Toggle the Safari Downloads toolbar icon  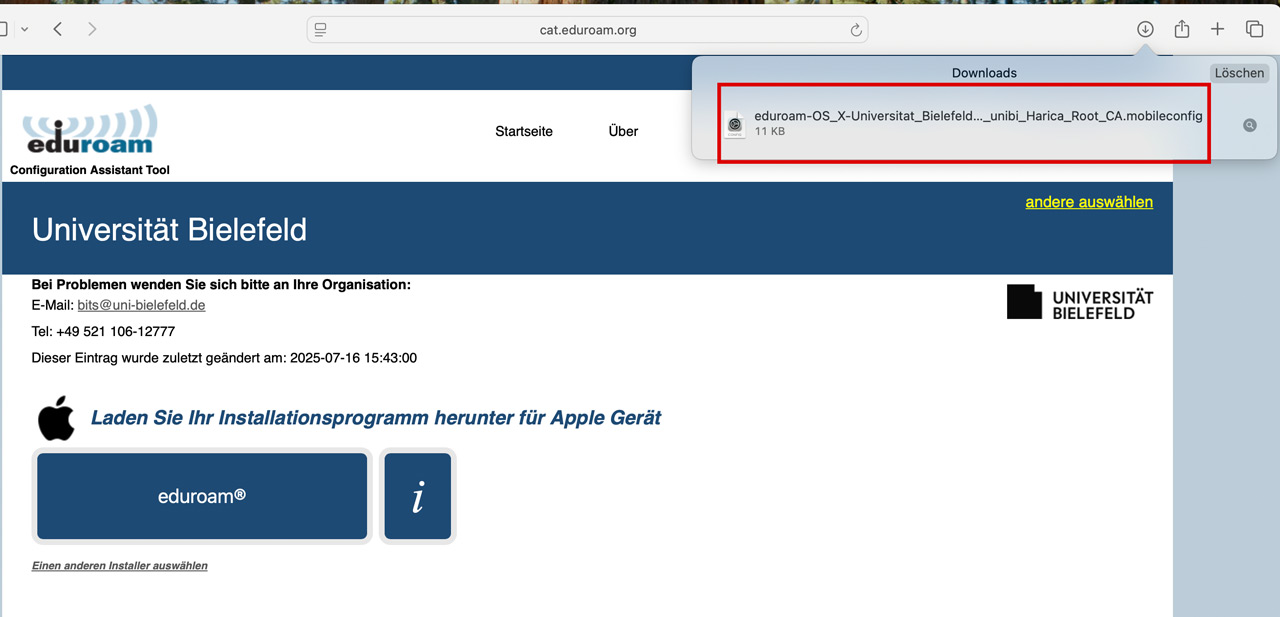point(1145,29)
